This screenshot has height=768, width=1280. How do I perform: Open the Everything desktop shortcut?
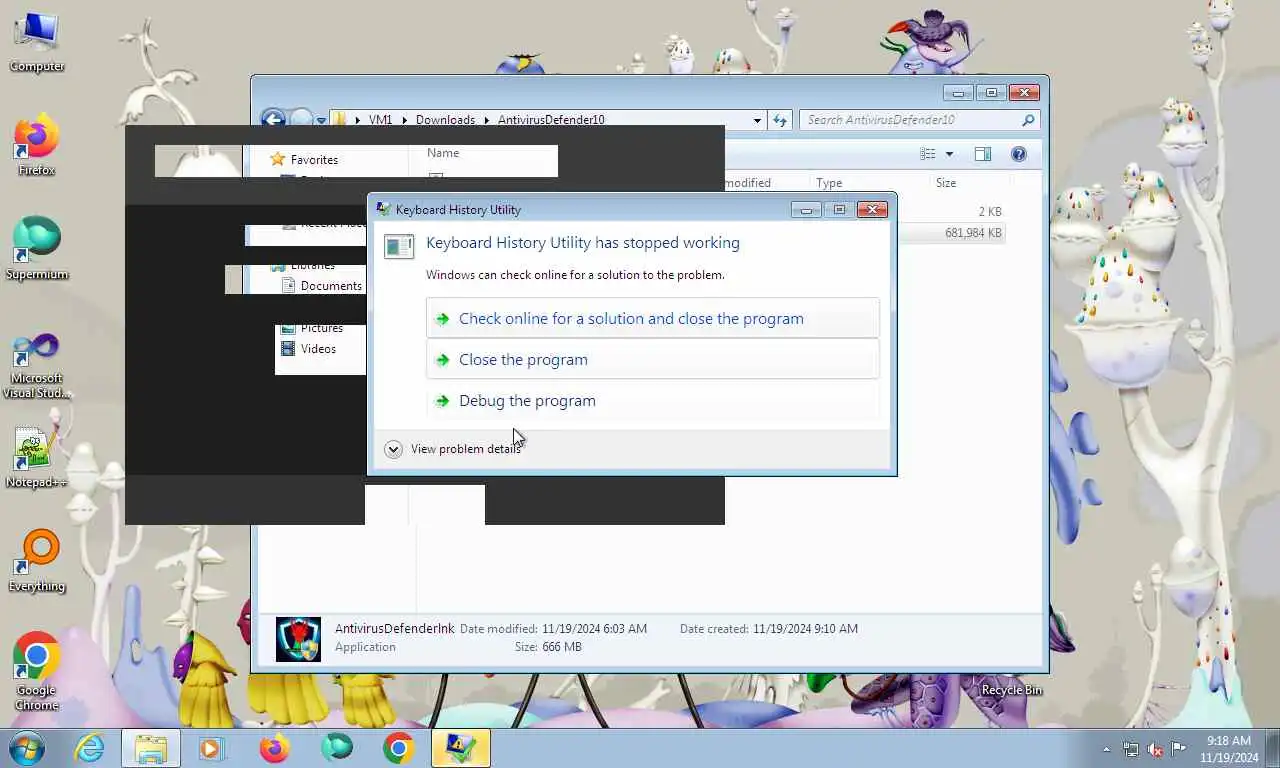36,562
